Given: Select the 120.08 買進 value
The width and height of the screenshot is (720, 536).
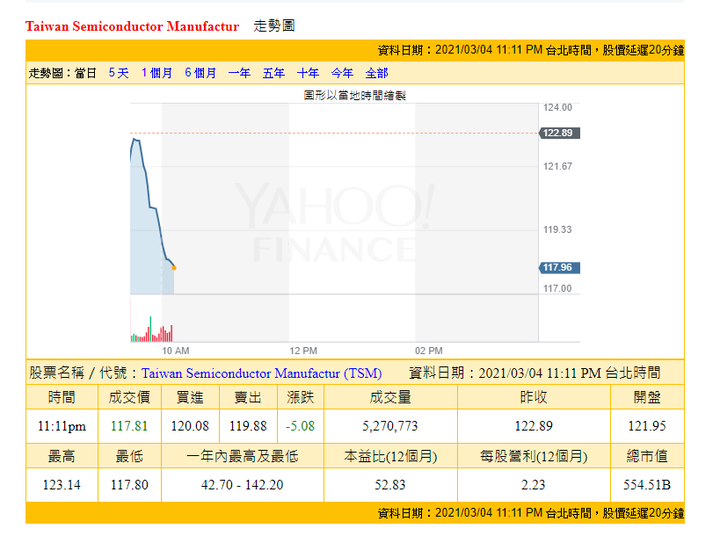Looking at the screenshot, I should point(190,426).
